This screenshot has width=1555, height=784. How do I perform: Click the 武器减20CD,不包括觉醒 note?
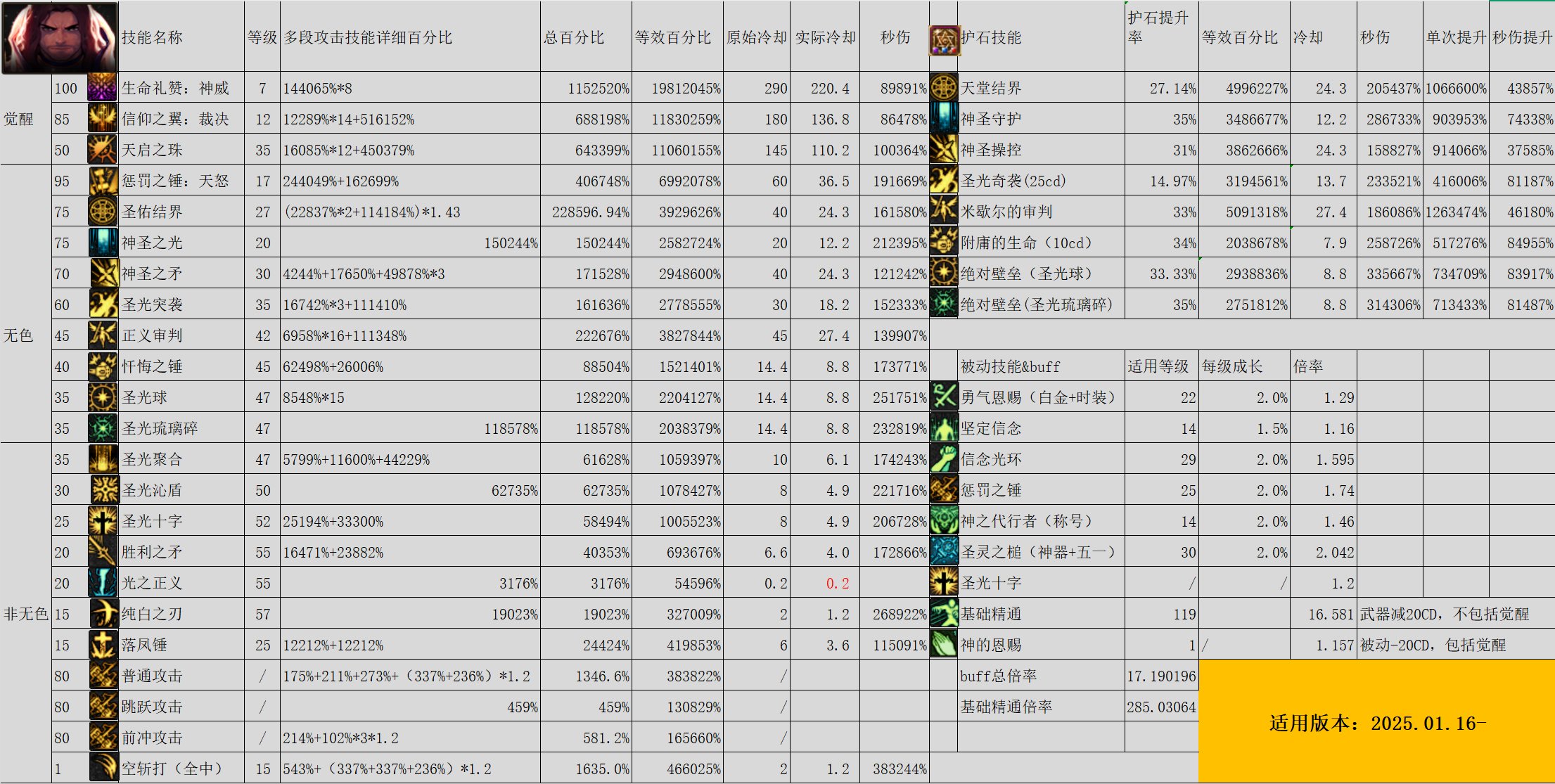[x=1445, y=615]
